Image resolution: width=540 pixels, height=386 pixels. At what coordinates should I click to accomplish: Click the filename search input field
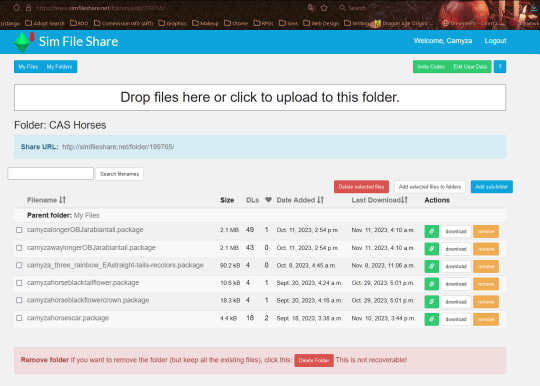51,174
